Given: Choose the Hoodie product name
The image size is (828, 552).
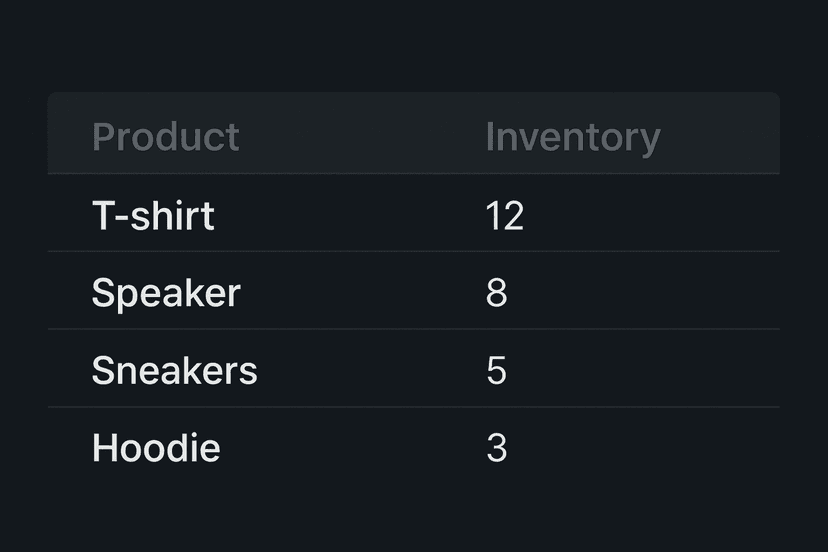Looking at the screenshot, I should (156, 448).
